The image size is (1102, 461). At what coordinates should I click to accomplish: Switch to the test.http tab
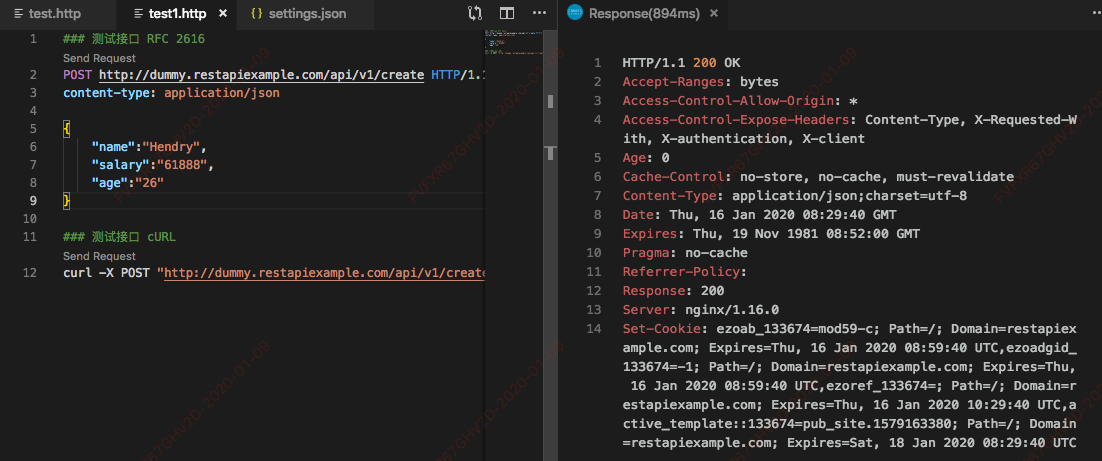[54, 14]
